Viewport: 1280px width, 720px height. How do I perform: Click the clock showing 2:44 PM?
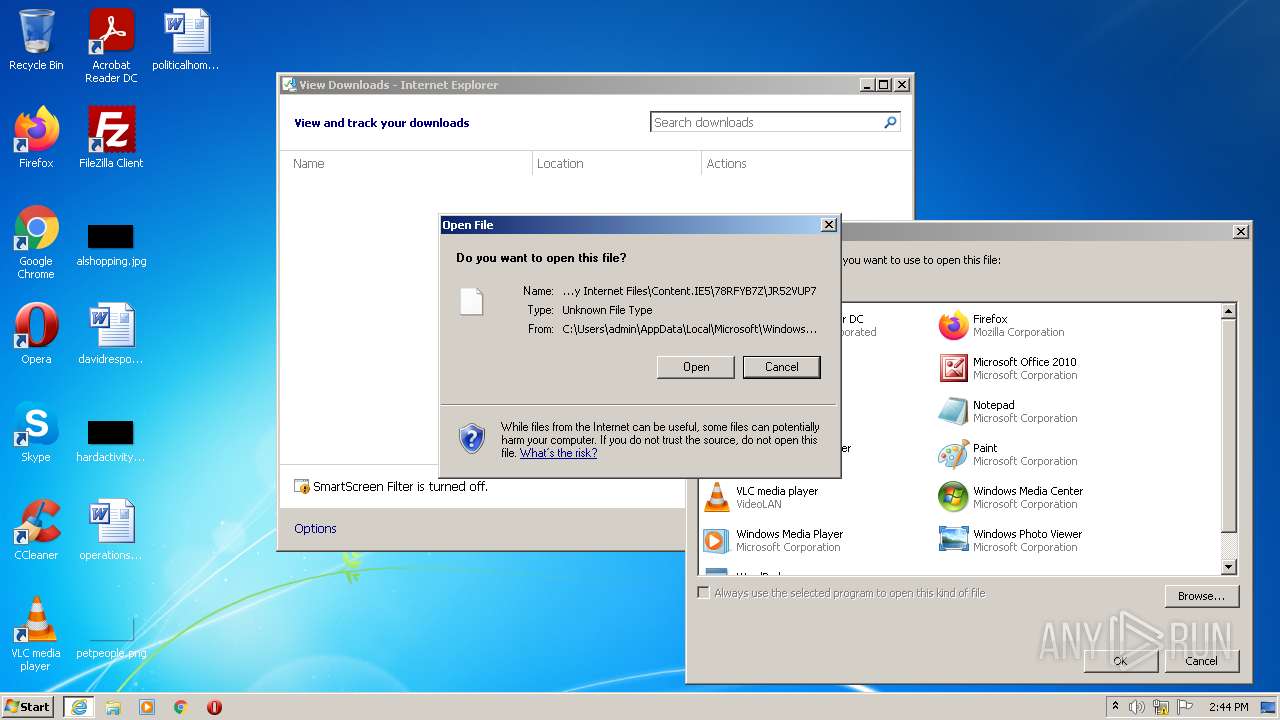tap(1228, 707)
